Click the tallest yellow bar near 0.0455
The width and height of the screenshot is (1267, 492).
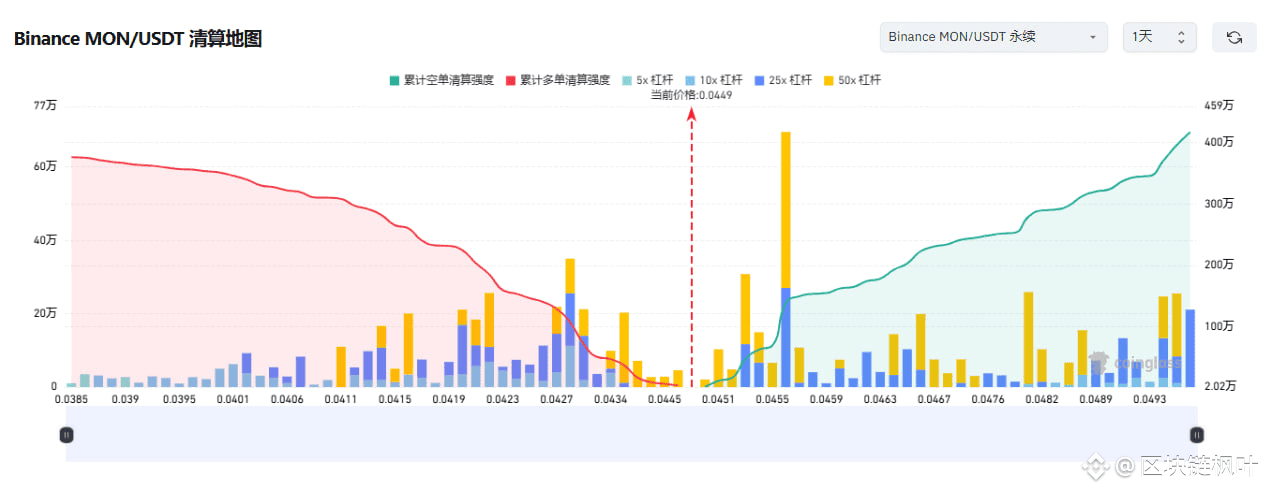(x=786, y=209)
